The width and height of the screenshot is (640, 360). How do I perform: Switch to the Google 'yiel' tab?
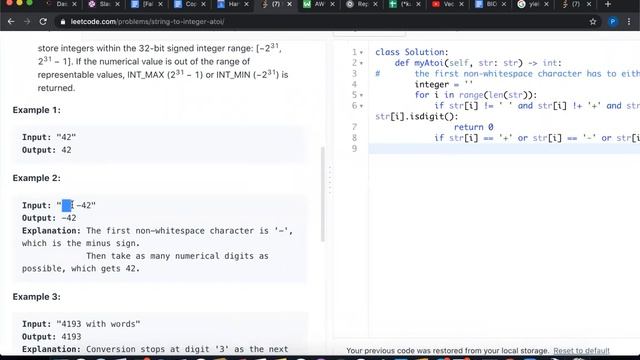point(532,4)
